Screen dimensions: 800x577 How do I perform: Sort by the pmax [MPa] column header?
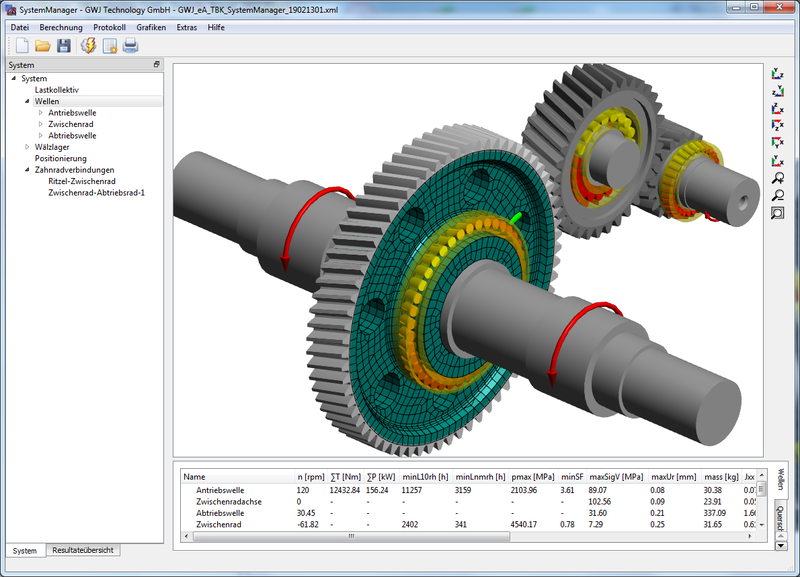coord(532,477)
